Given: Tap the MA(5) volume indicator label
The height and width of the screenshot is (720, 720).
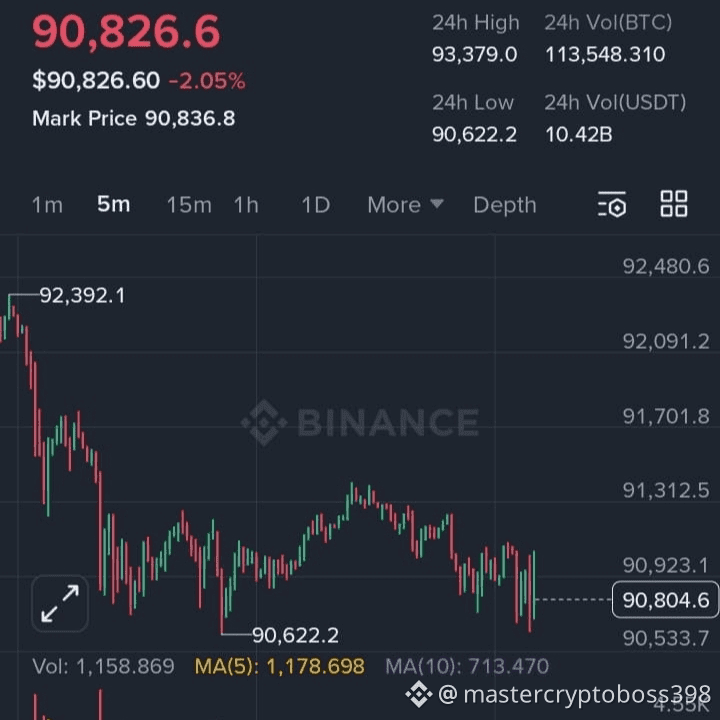Looking at the screenshot, I should pos(279,666).
